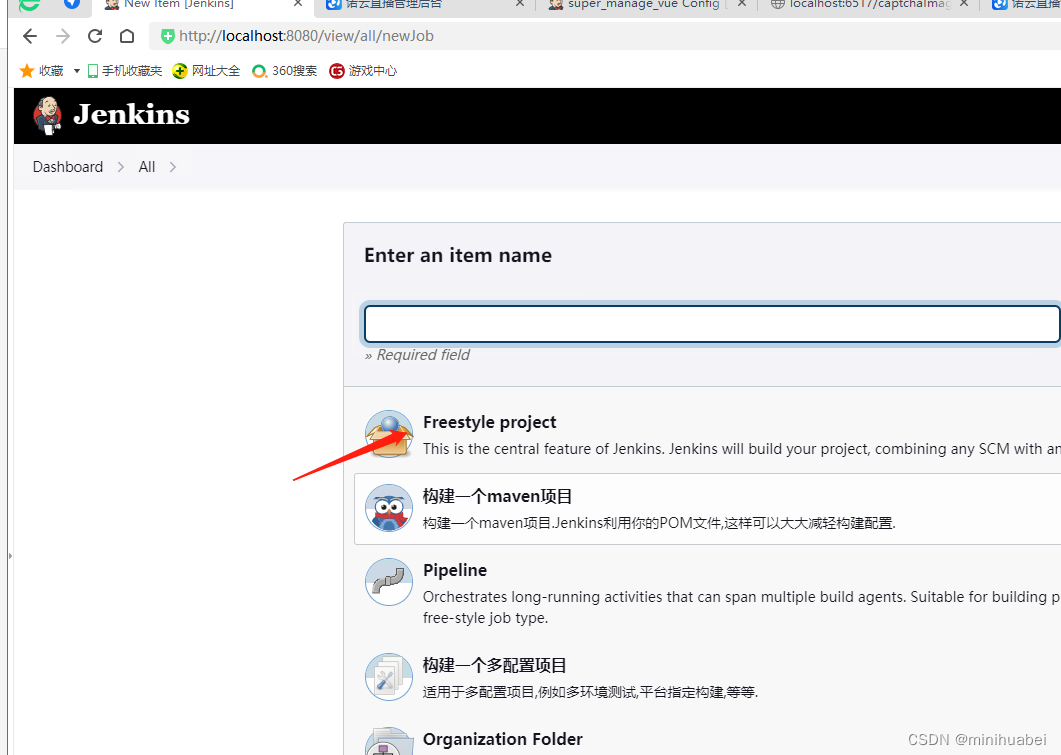Focus the item name input field

pyautogui.click(x=712, y=324)
